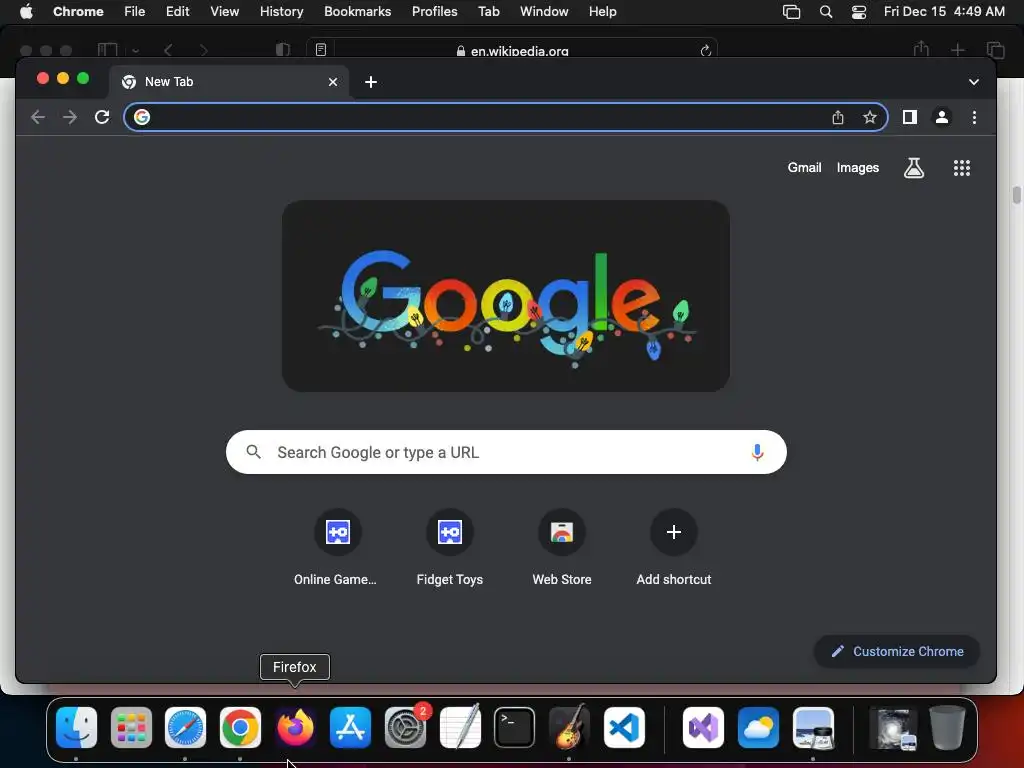Click the date and time in menu bar

tap(944, 11)
